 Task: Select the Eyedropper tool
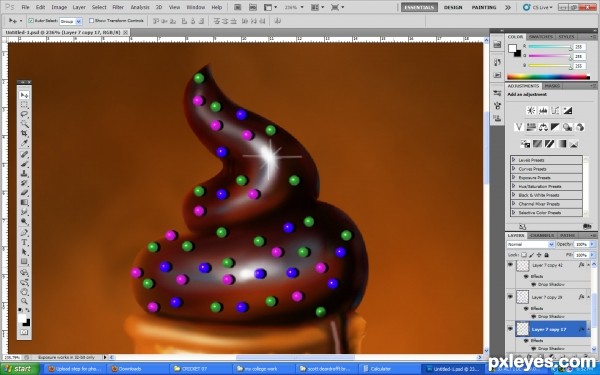24,143
